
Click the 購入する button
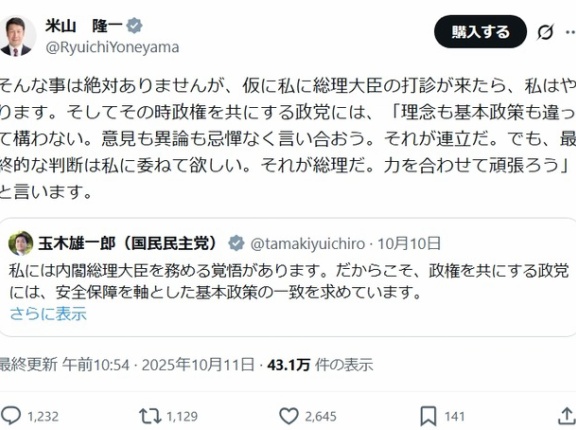coord(480,32)
